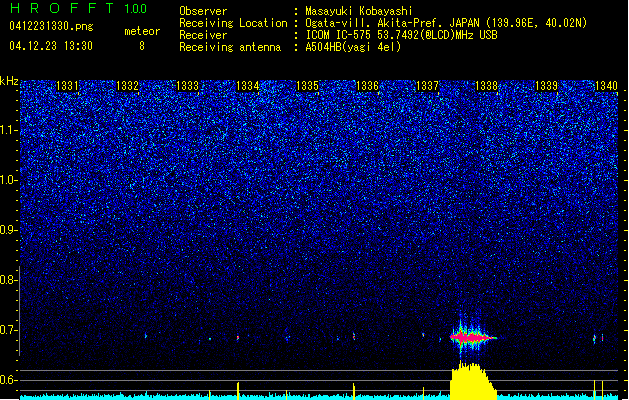Click the 04.12.23 13:30 date stamp

(x=51, y=46)
